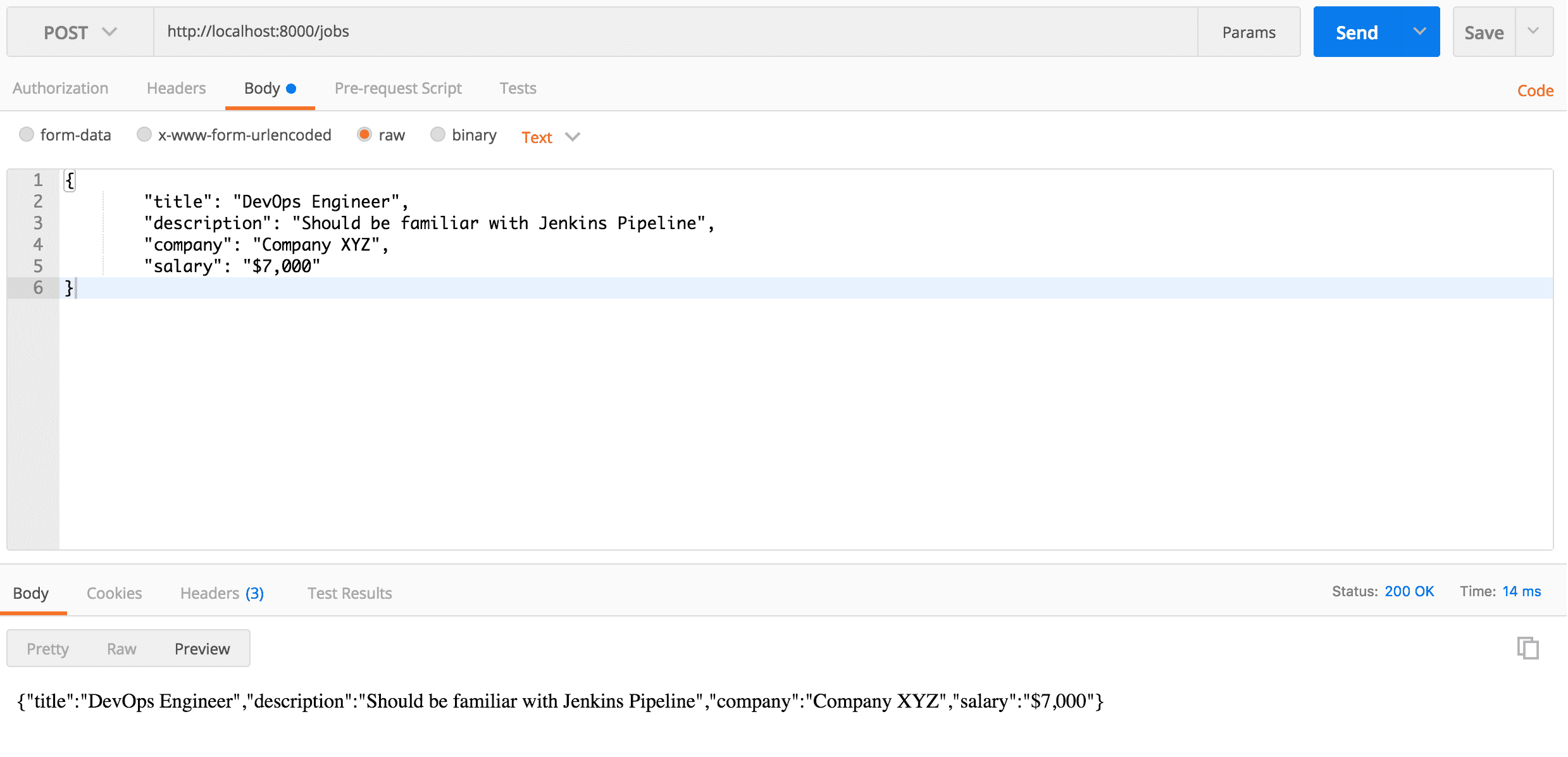Open the Params editor
This screenshot has height=757, width=1568.
[1248, 32]
